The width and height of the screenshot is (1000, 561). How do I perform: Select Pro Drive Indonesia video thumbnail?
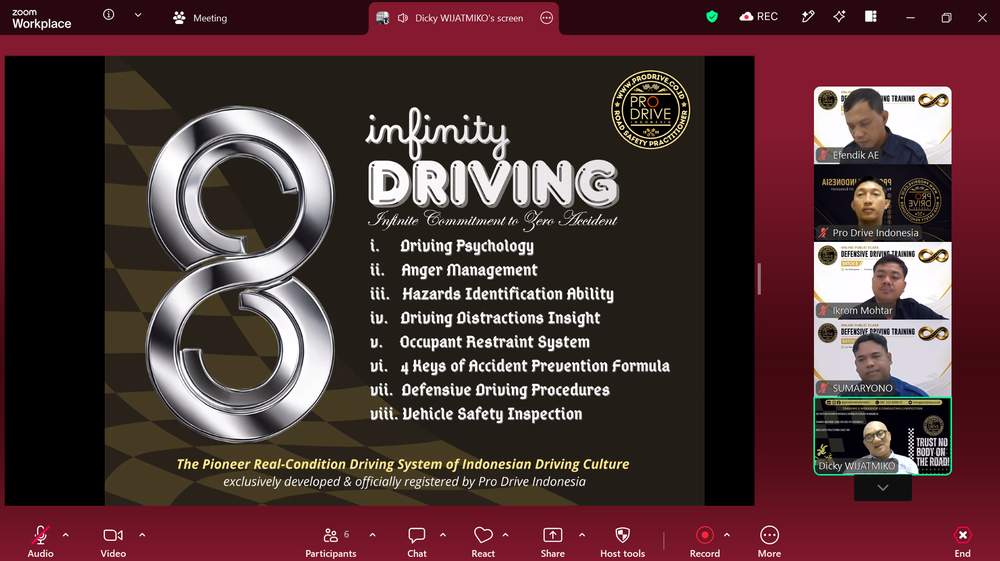883,203
